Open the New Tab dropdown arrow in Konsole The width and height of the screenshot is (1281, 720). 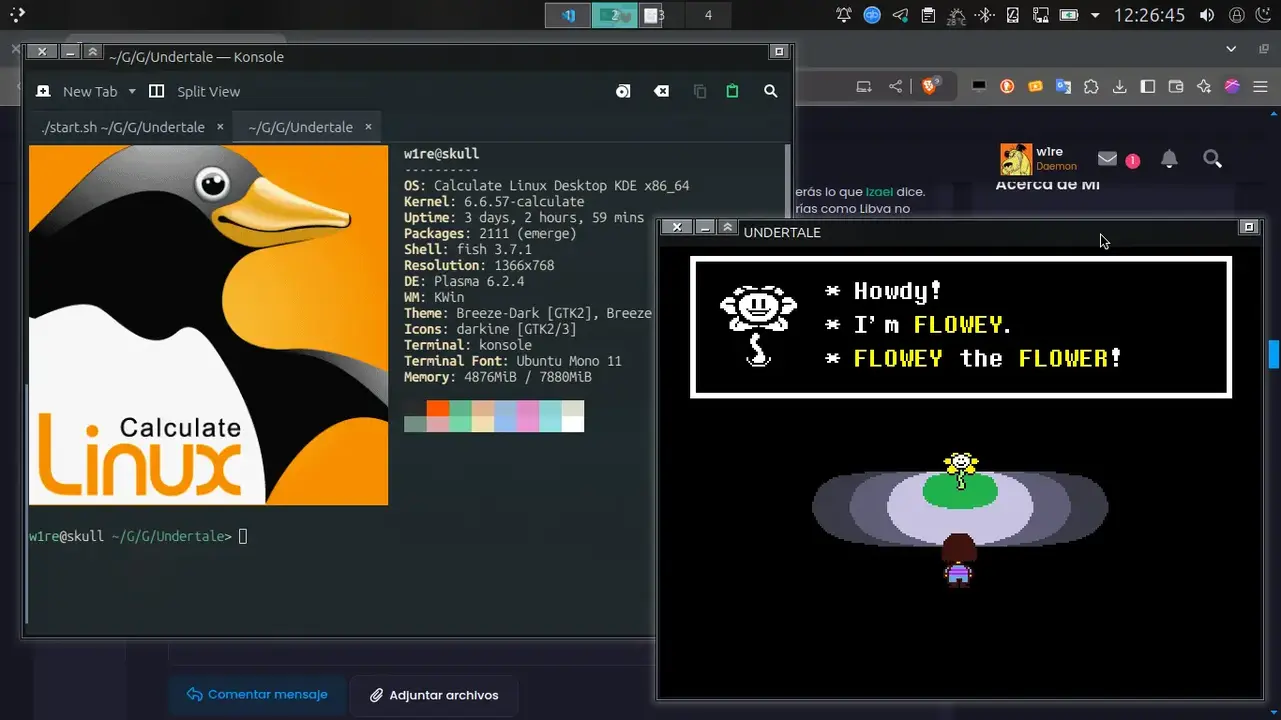[x=131, y=92]
